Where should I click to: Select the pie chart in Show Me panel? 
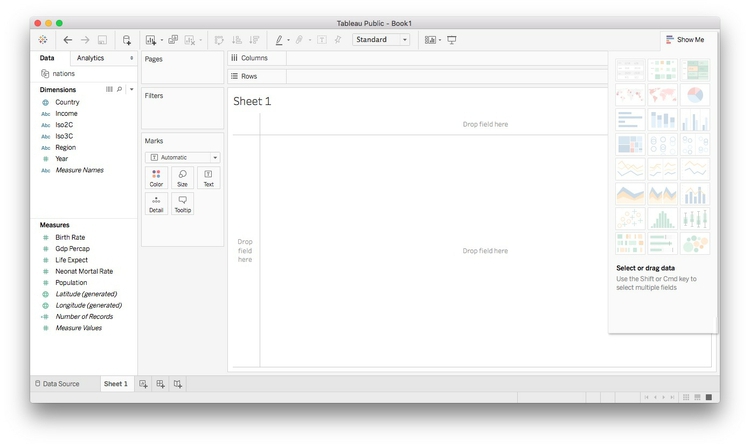[695, 96]
